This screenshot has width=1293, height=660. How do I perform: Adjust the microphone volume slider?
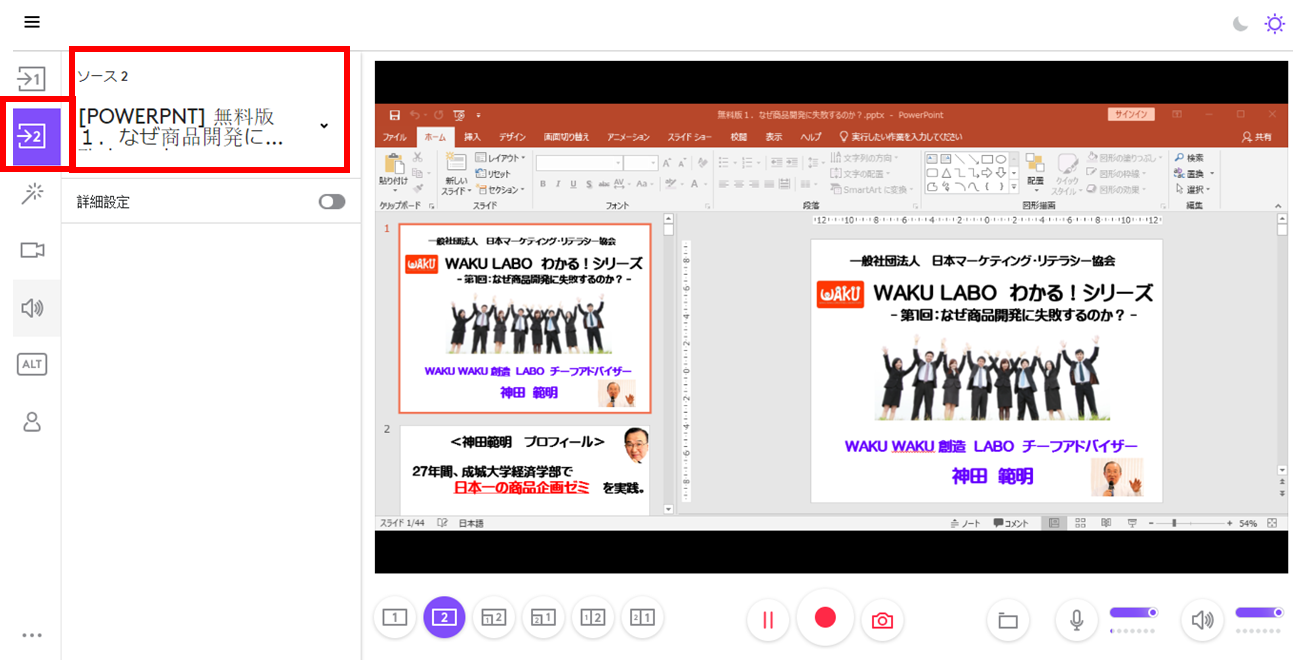1134,612
